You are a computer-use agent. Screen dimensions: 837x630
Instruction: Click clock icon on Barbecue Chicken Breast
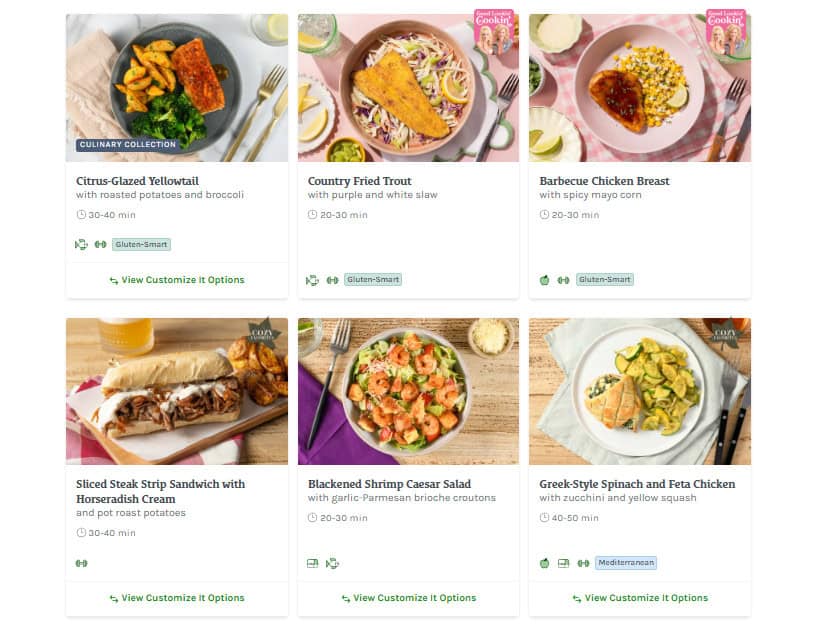pos(544,215)
